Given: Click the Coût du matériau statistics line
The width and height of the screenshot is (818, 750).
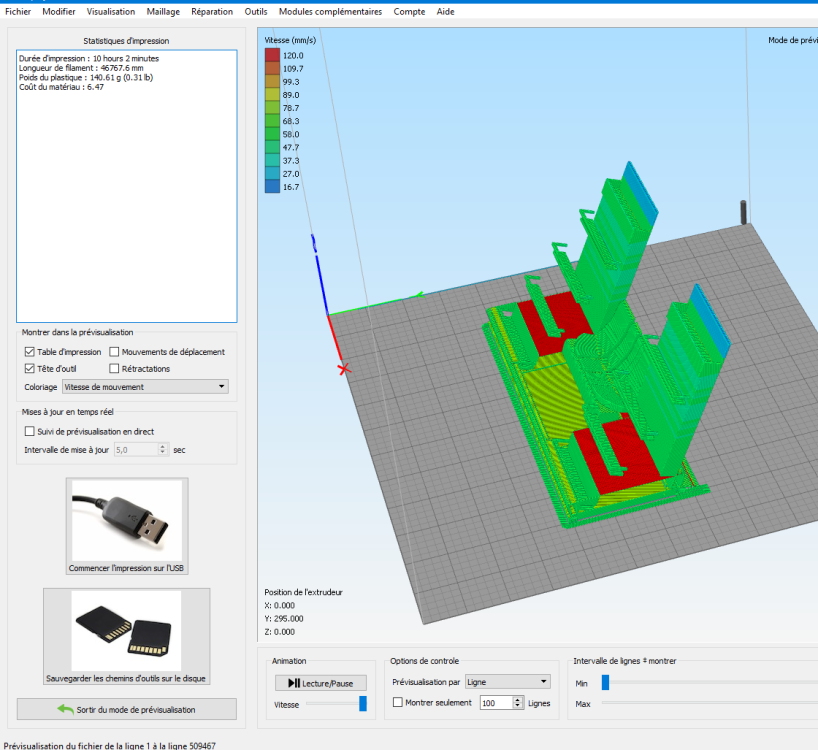Looking at the screenshot, I should tap(62, 87).
